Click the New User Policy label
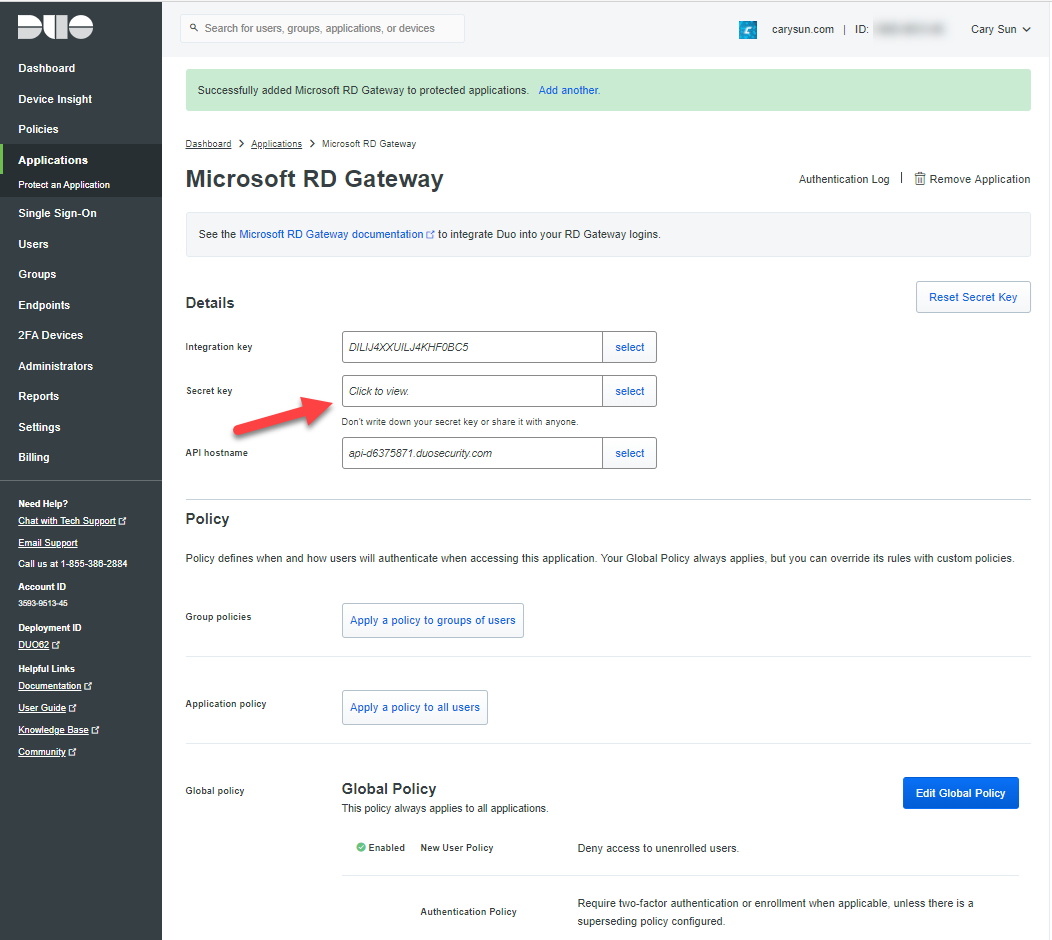The width and height of the screenshot is (1052, 940). [457, 848]
